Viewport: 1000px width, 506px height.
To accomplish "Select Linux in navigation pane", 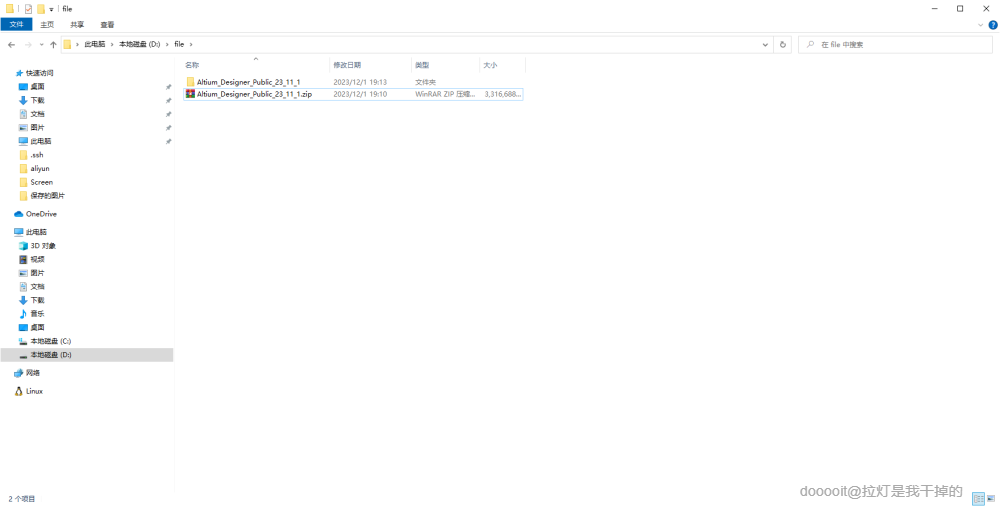I will tap(34, 391).
